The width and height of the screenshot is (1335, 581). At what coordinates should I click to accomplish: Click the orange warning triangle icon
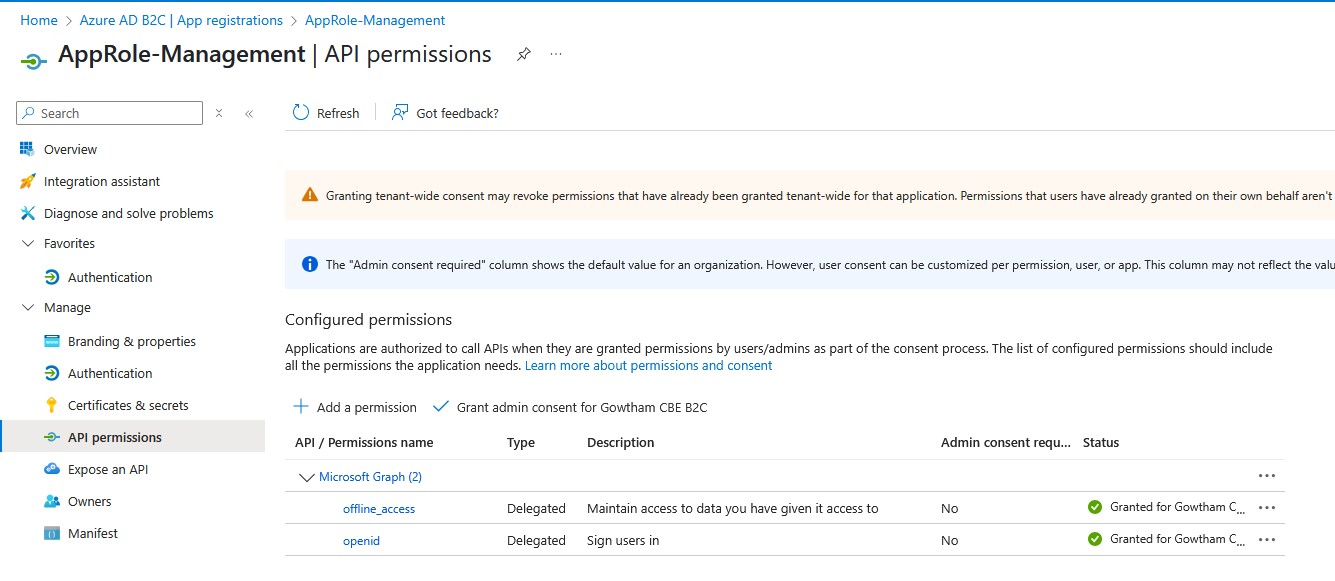[x=310, y=195]
